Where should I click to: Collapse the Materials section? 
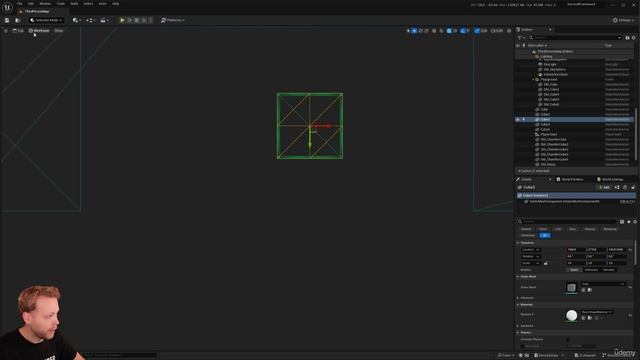pyautogui.click(x=518, y=304)
